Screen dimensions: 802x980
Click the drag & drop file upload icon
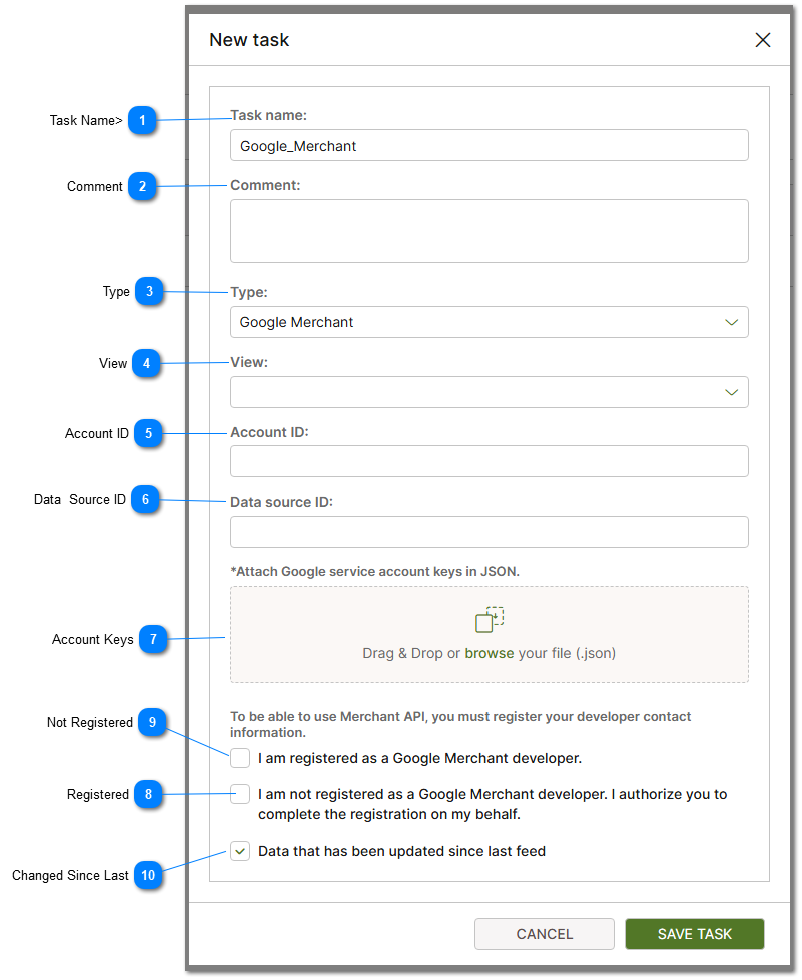(489, 619)
